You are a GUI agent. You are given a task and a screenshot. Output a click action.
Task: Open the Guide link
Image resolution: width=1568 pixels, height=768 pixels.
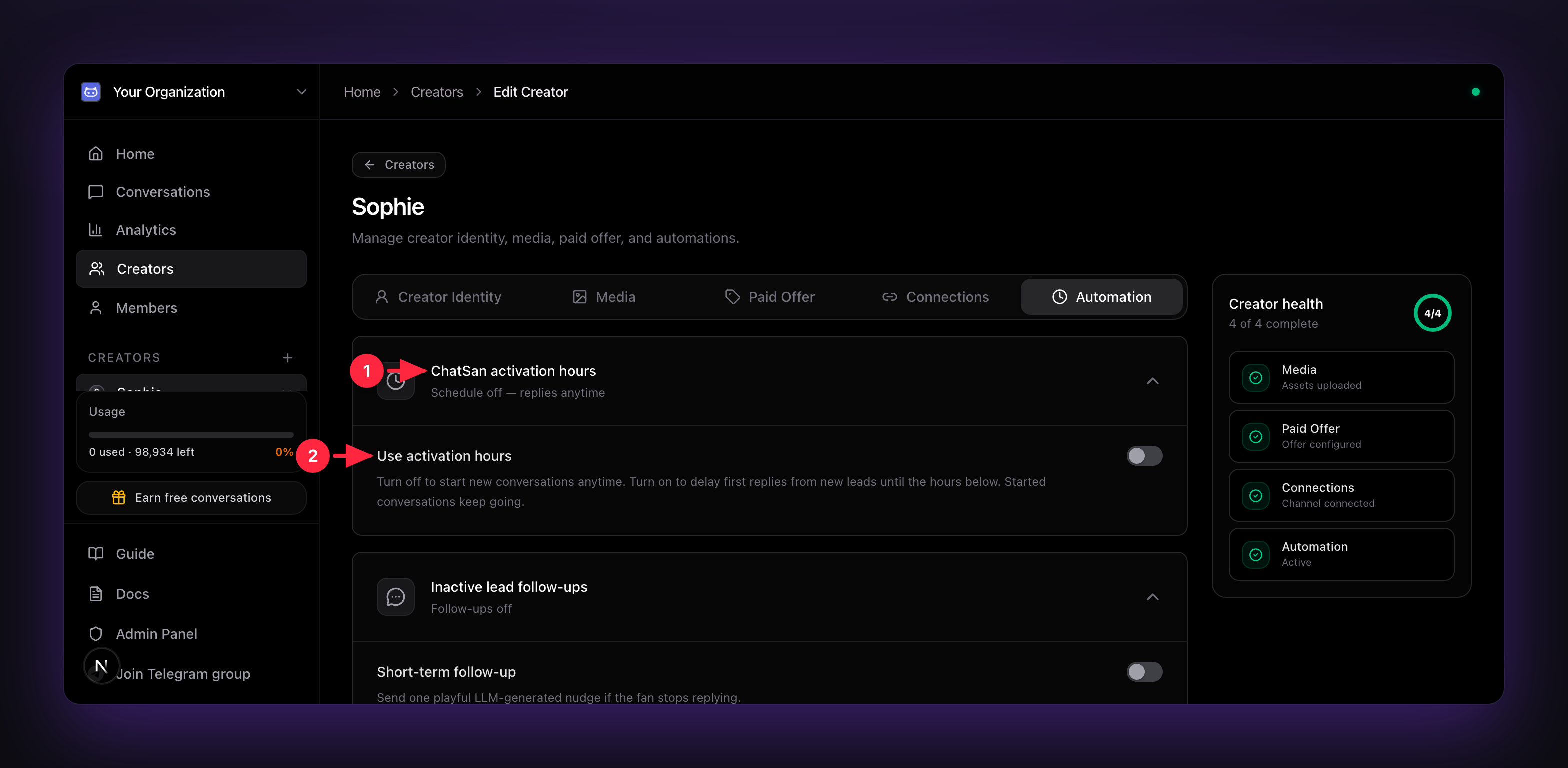[x=191, y=554]
